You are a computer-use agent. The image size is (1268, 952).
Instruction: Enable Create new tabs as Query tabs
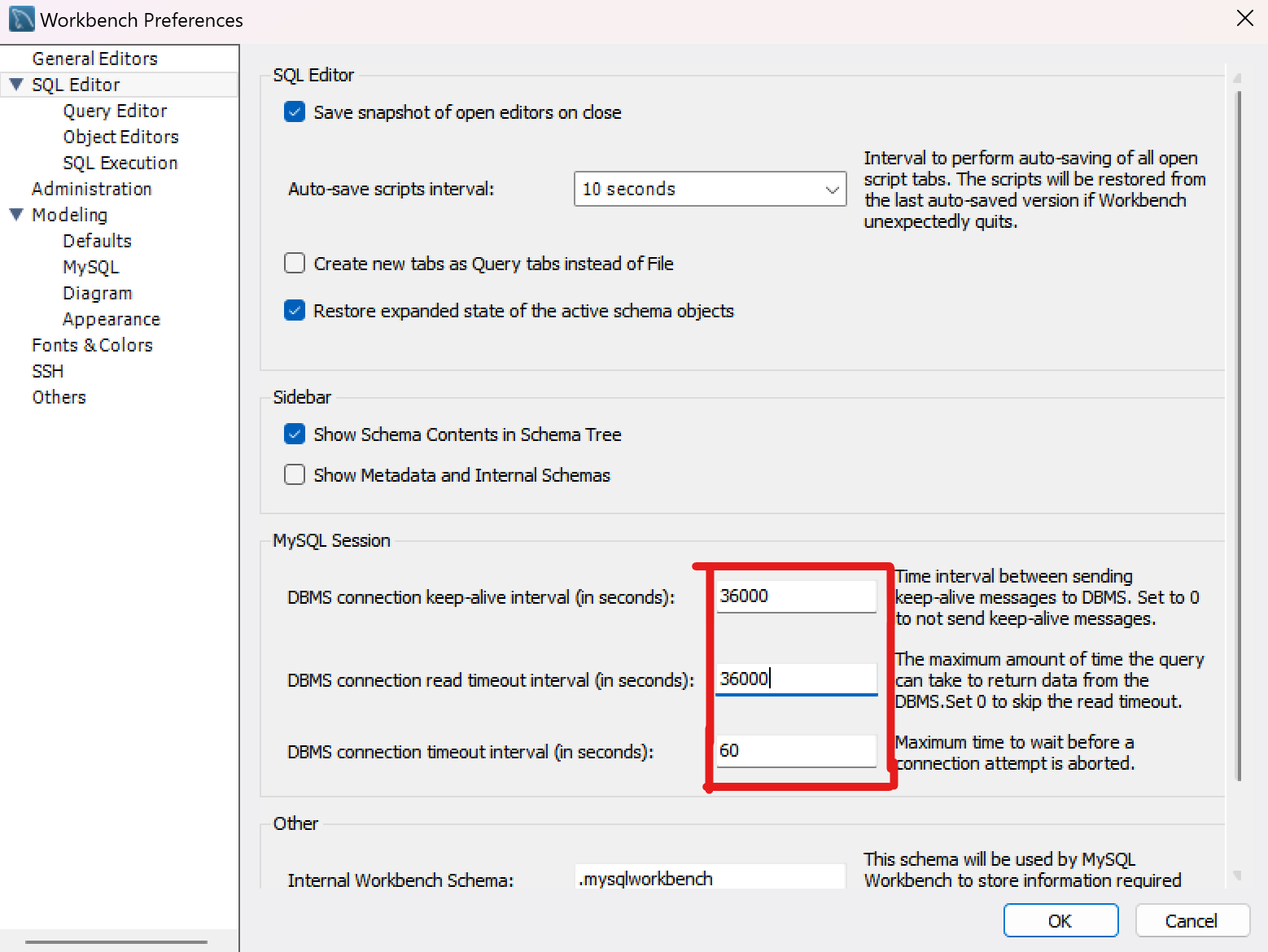point(295,263)
